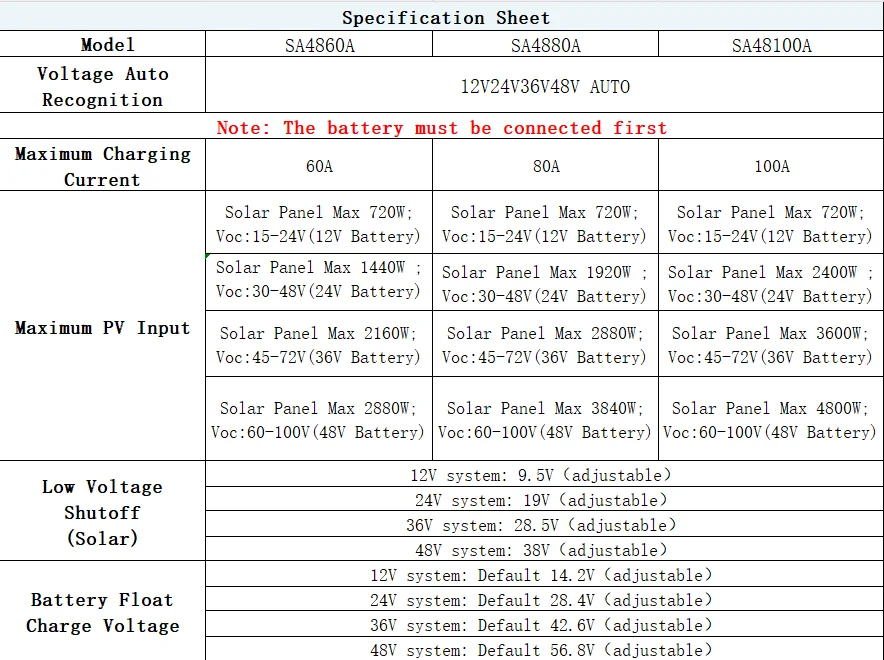Select the 'Solar Panel Max 2160W' cell
This screenshot has width=884, height=660.
point(319,343)
